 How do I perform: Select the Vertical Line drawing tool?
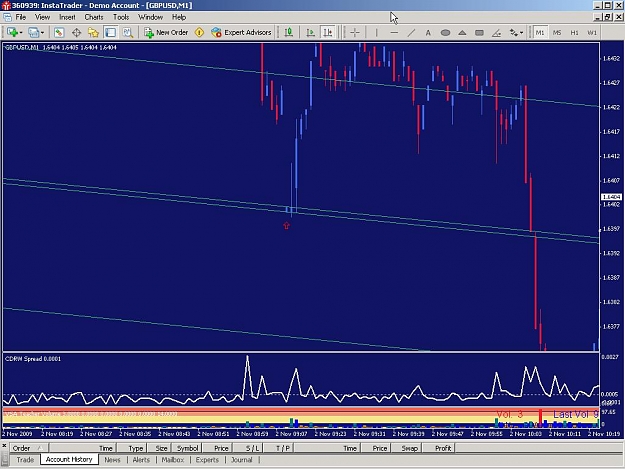click(376, 32)
